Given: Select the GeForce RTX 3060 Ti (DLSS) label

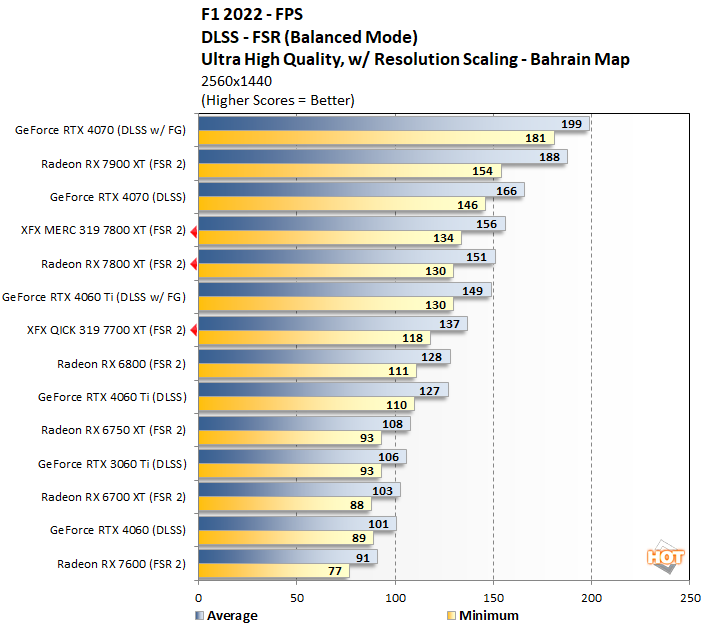Looking at the screenshot, I should 112,464.
